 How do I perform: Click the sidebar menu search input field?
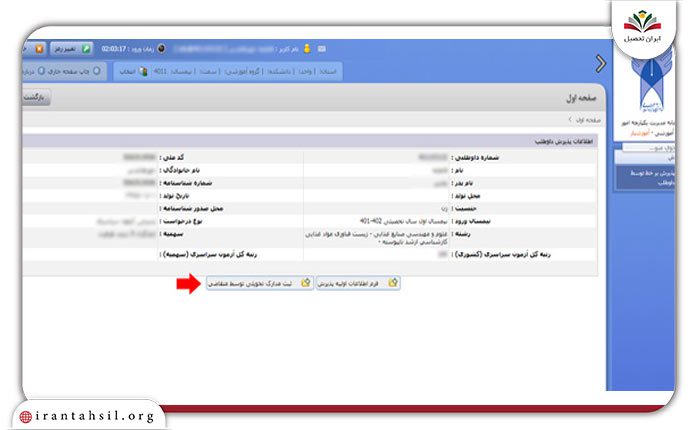(x=648, y=147)
